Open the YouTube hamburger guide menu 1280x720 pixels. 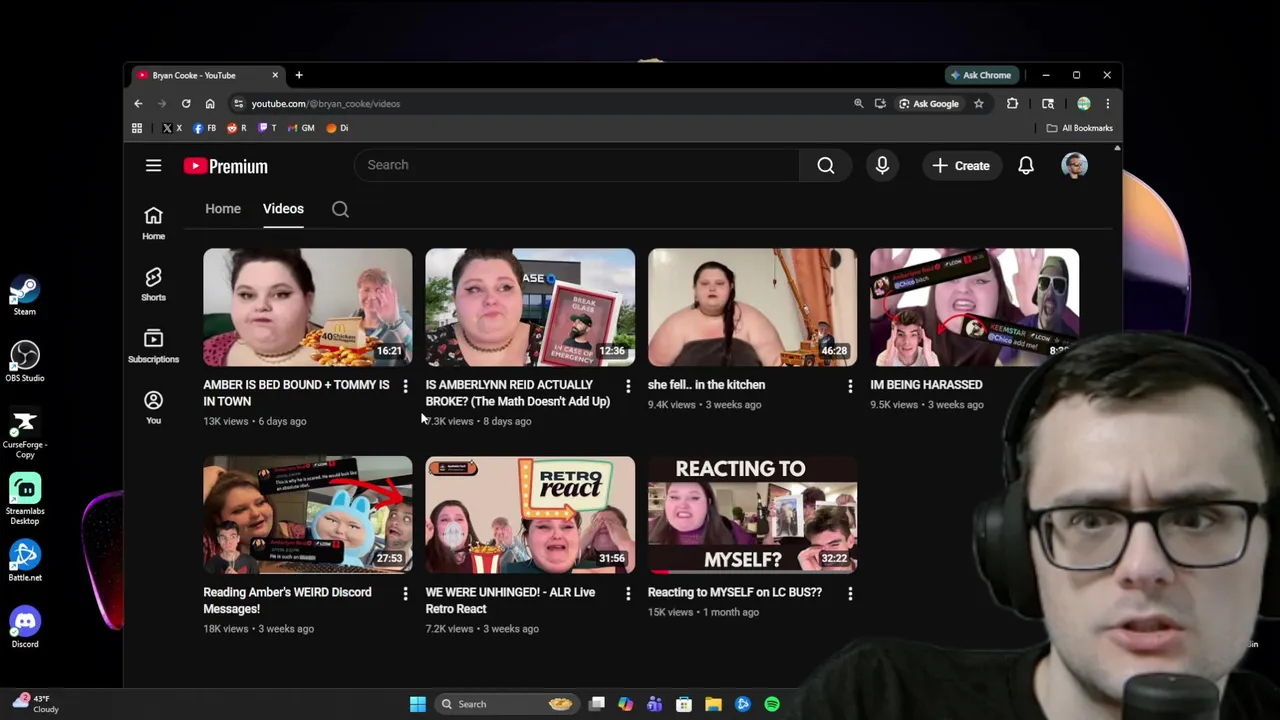pyautogui.click(x=153, y=166)
